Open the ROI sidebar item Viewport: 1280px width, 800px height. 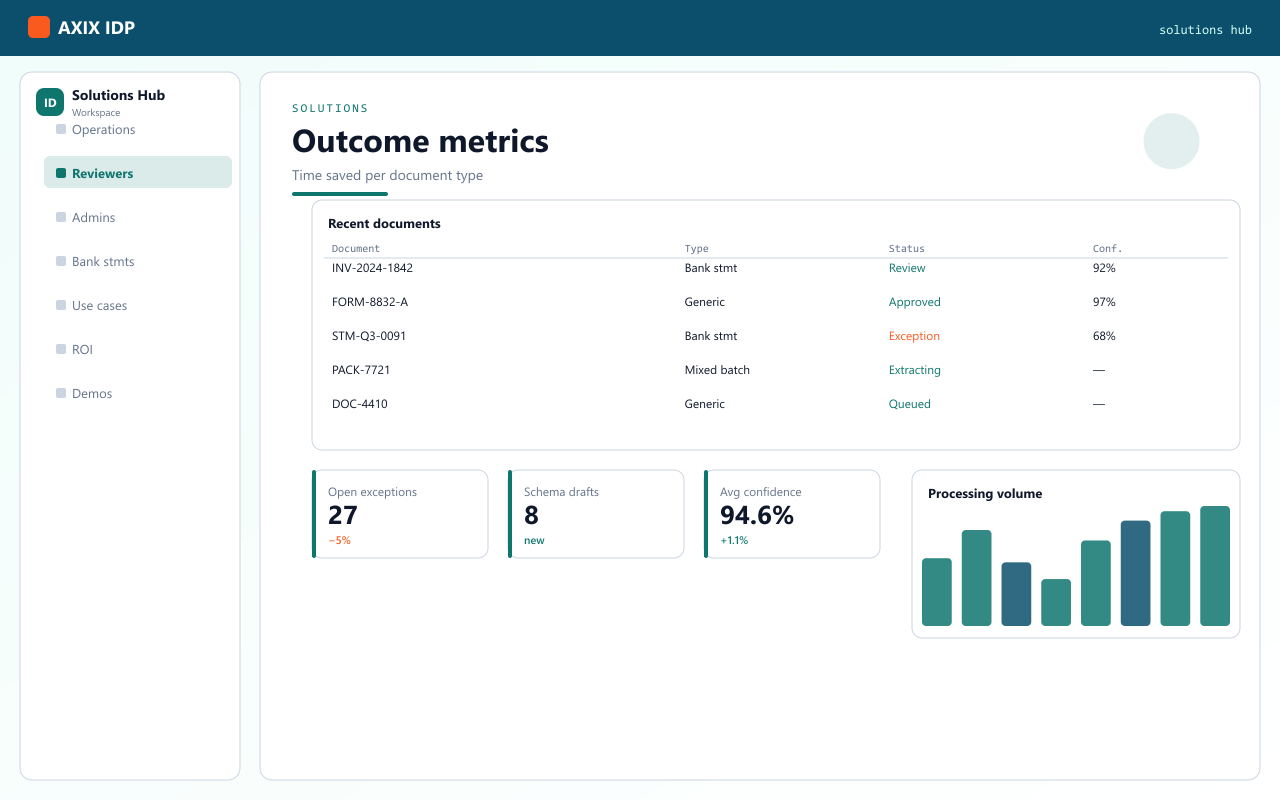[x=138, y=348]
